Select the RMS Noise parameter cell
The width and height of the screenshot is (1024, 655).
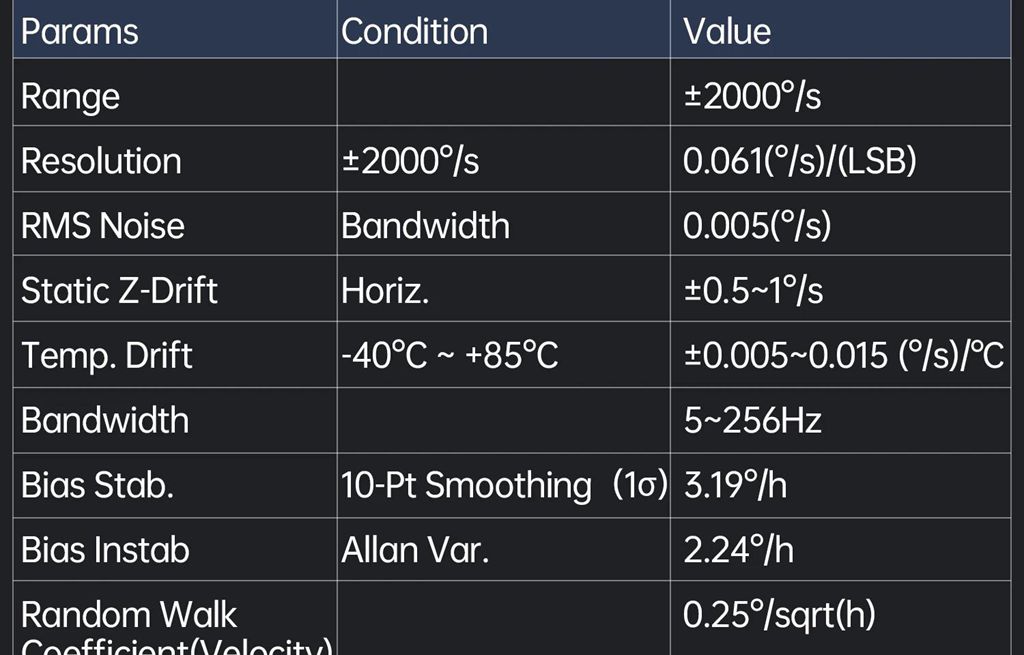(103, 226)
